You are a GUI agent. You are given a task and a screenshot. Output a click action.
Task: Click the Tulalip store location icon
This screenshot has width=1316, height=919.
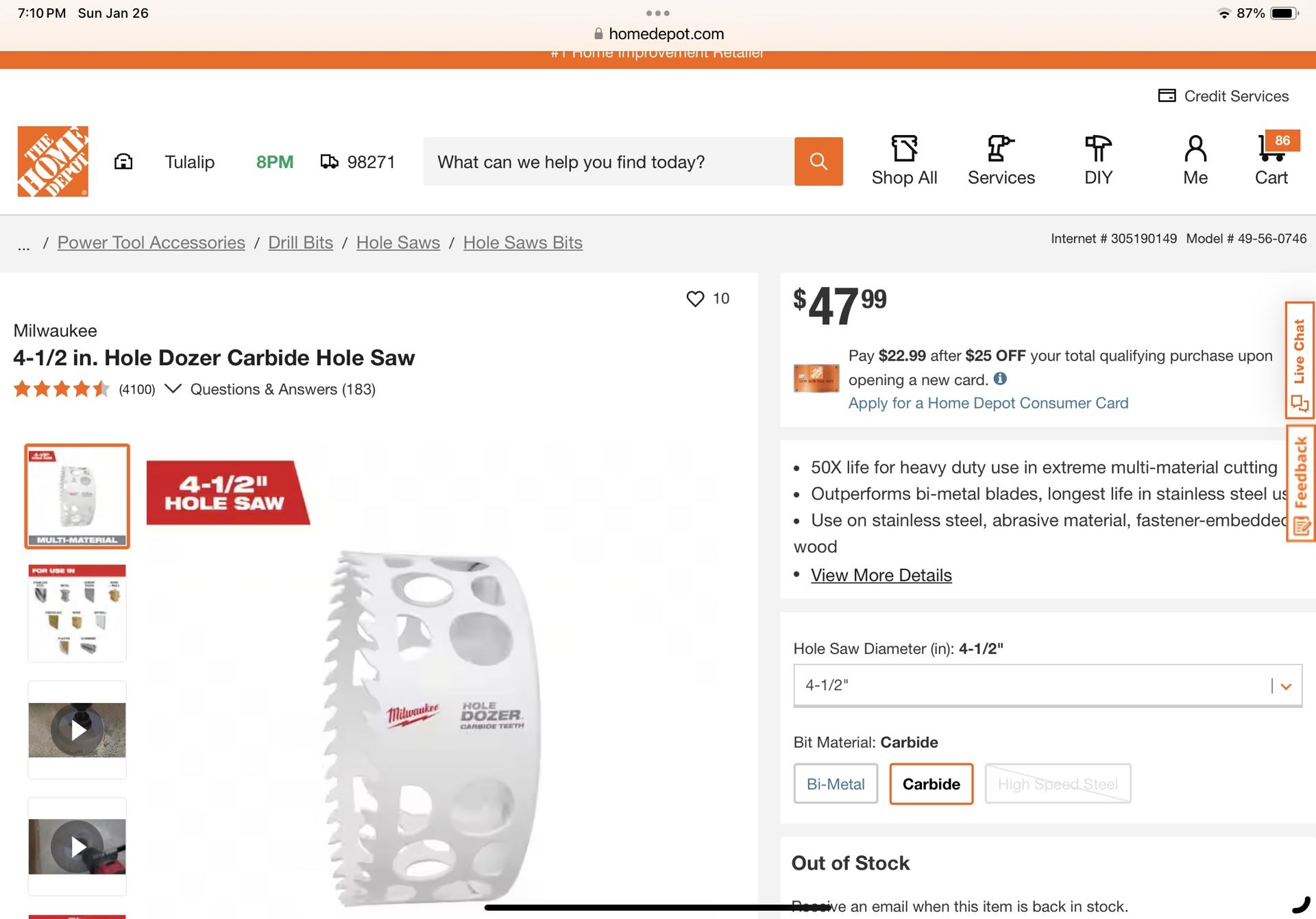pos(123,162)
